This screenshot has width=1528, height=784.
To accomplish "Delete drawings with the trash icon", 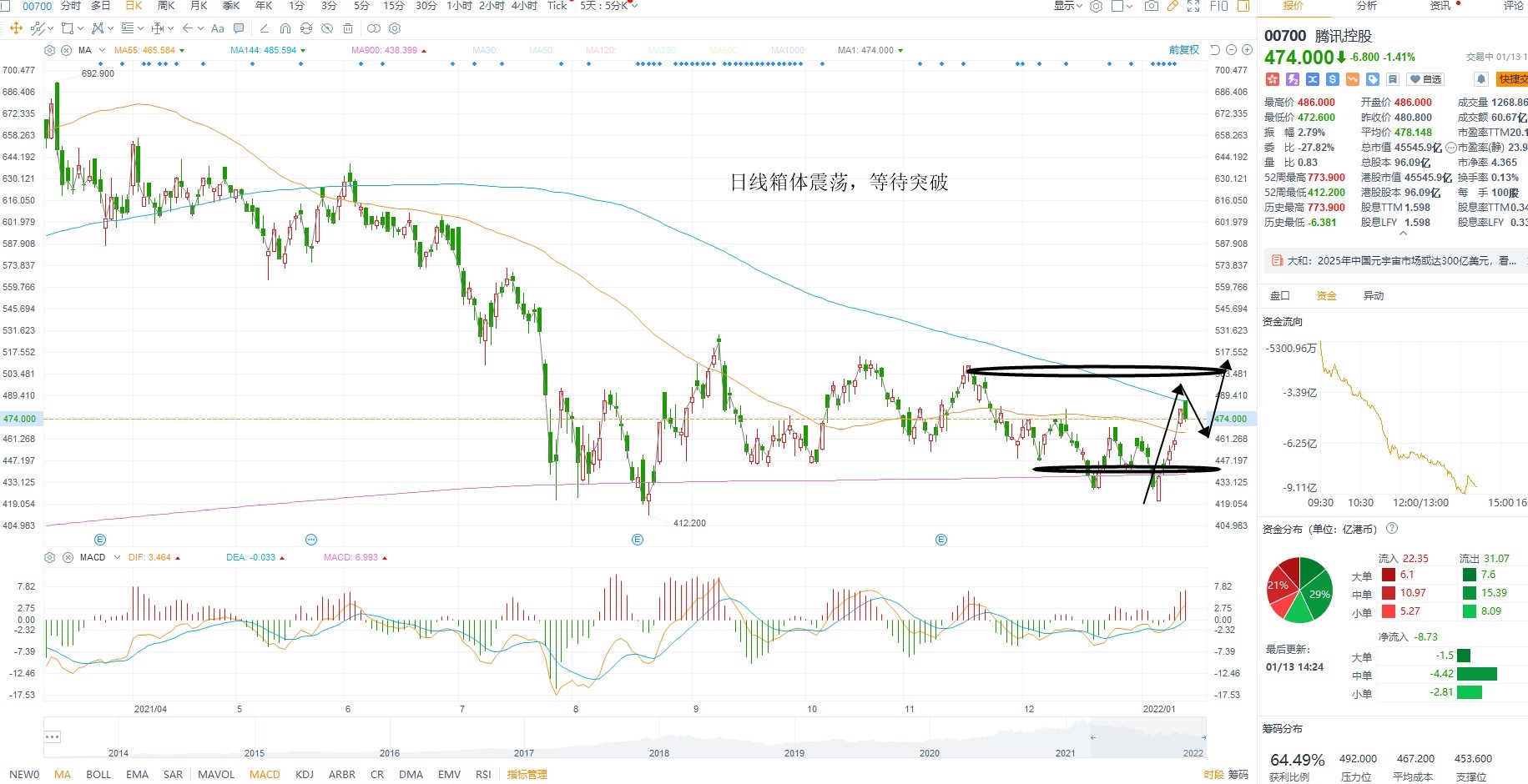I will click(348, 28).
